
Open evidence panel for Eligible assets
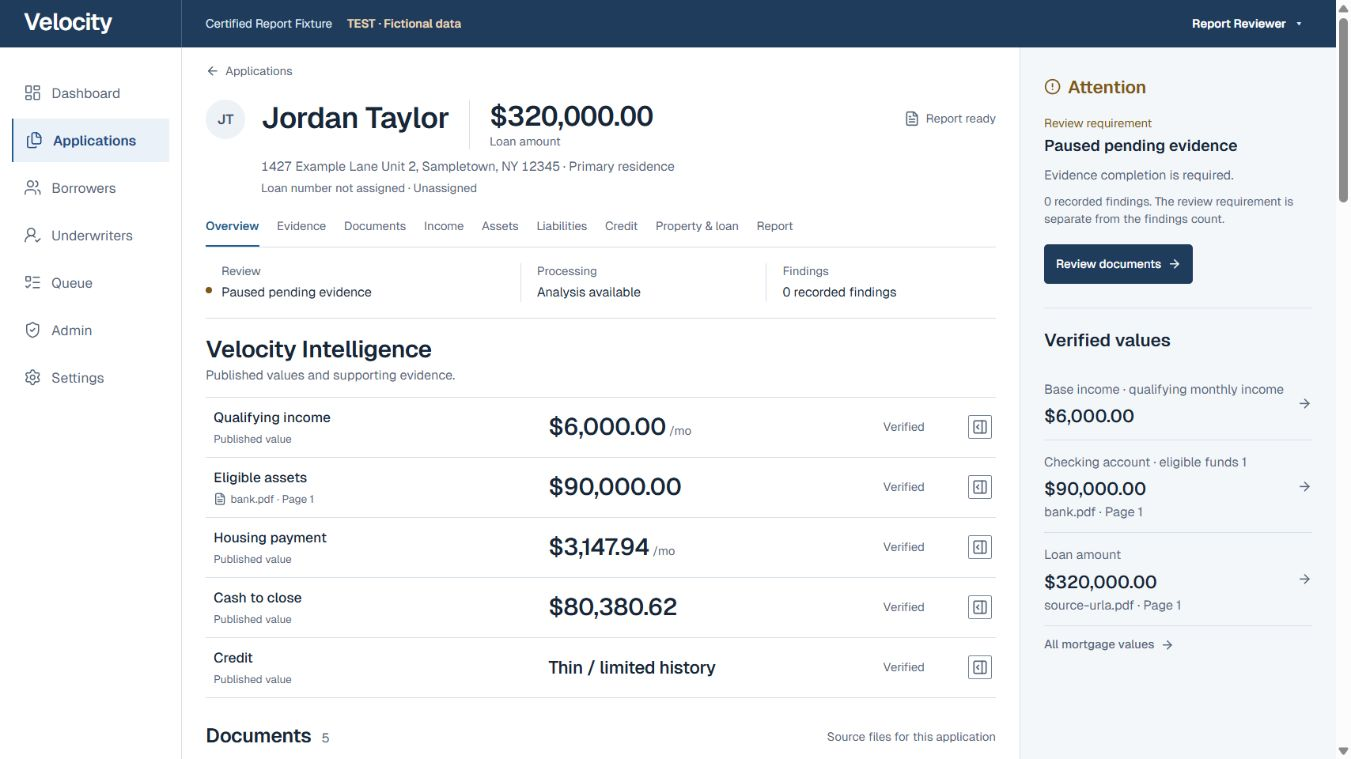coord(980,487)
